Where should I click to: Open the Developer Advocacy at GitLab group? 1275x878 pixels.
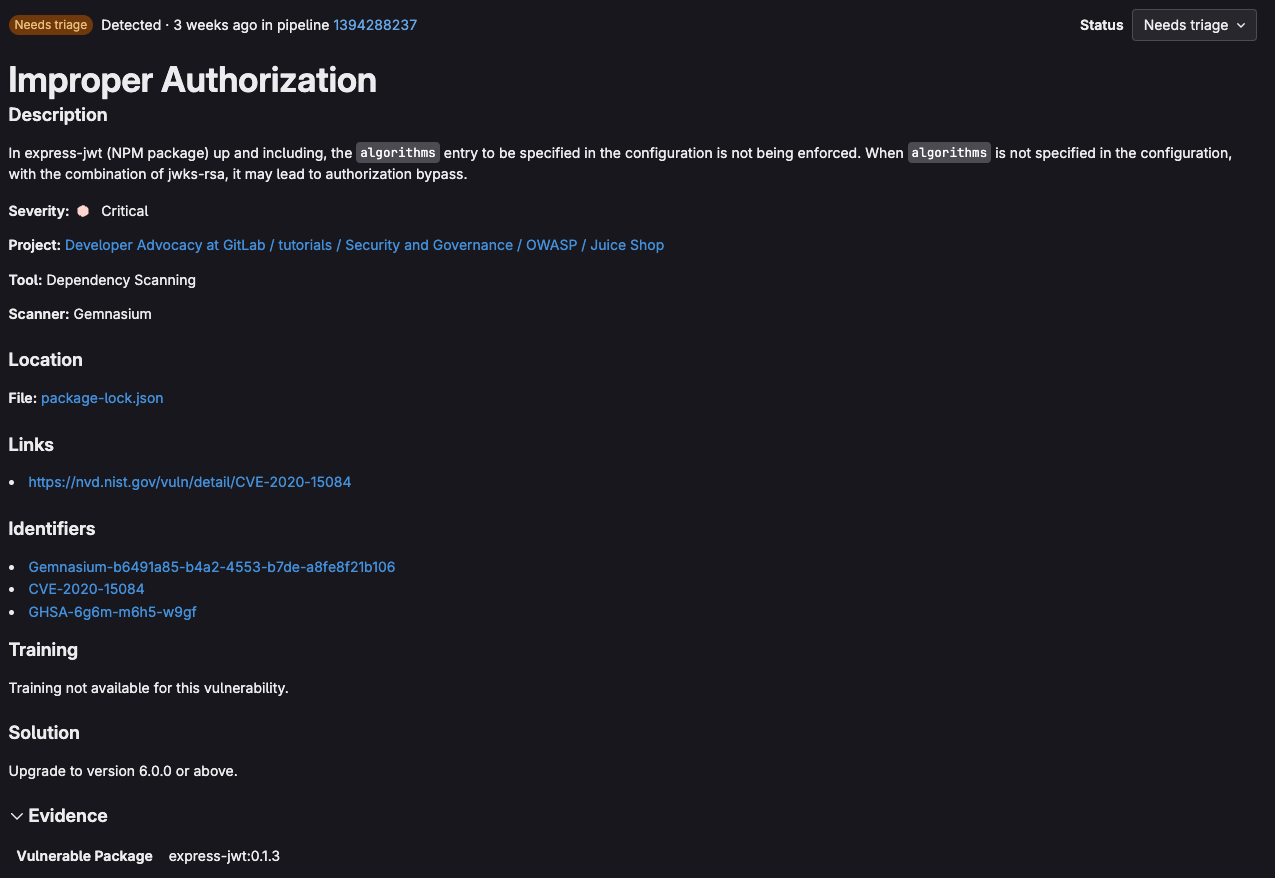tap(164, 245)
